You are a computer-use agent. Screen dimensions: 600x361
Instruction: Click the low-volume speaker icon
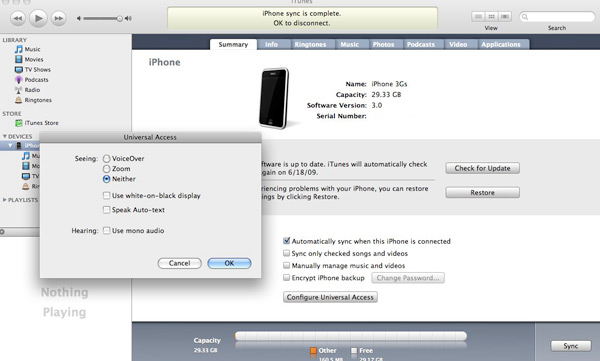79,18
